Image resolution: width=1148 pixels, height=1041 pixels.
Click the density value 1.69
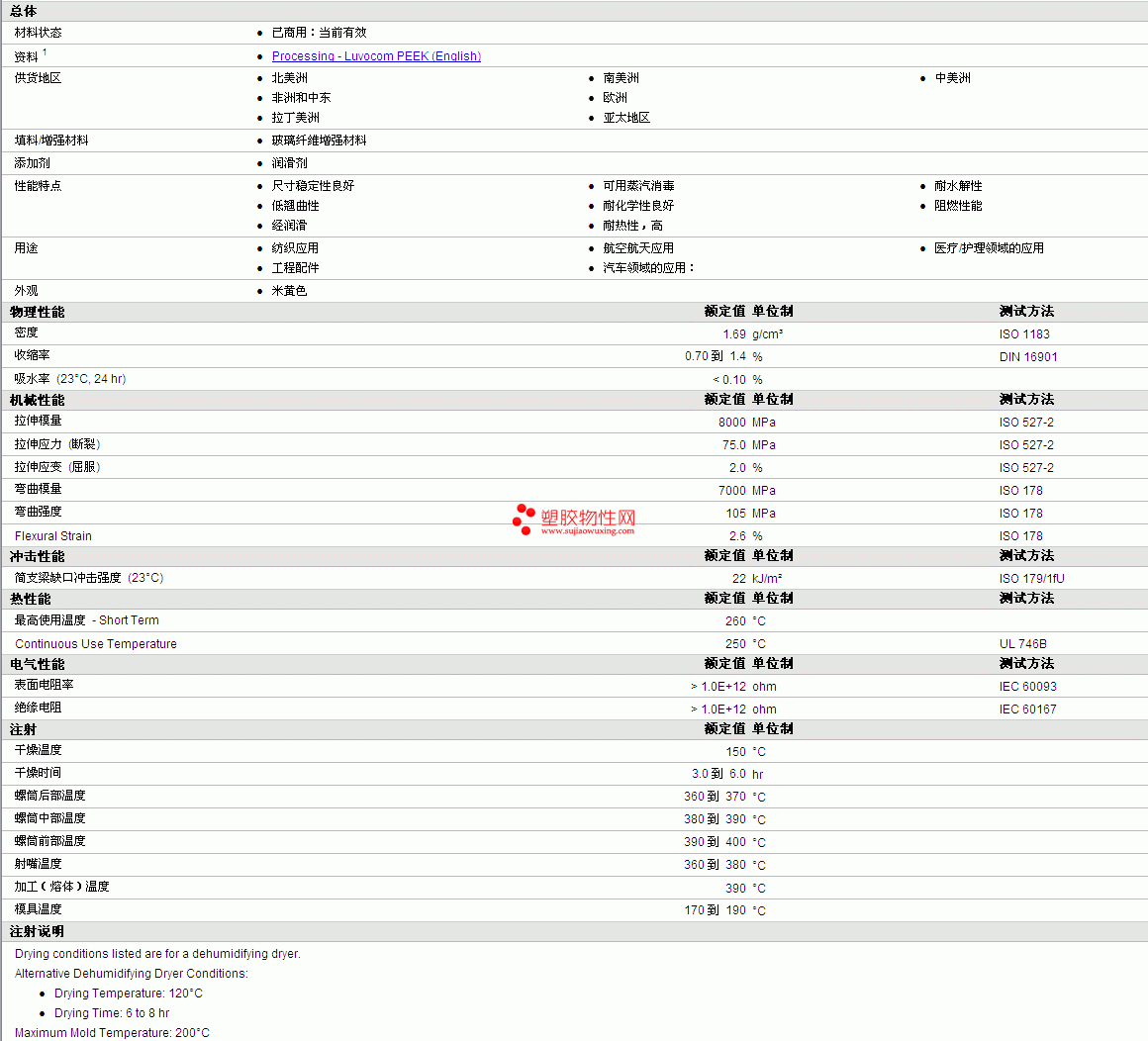tap(734, 334)
